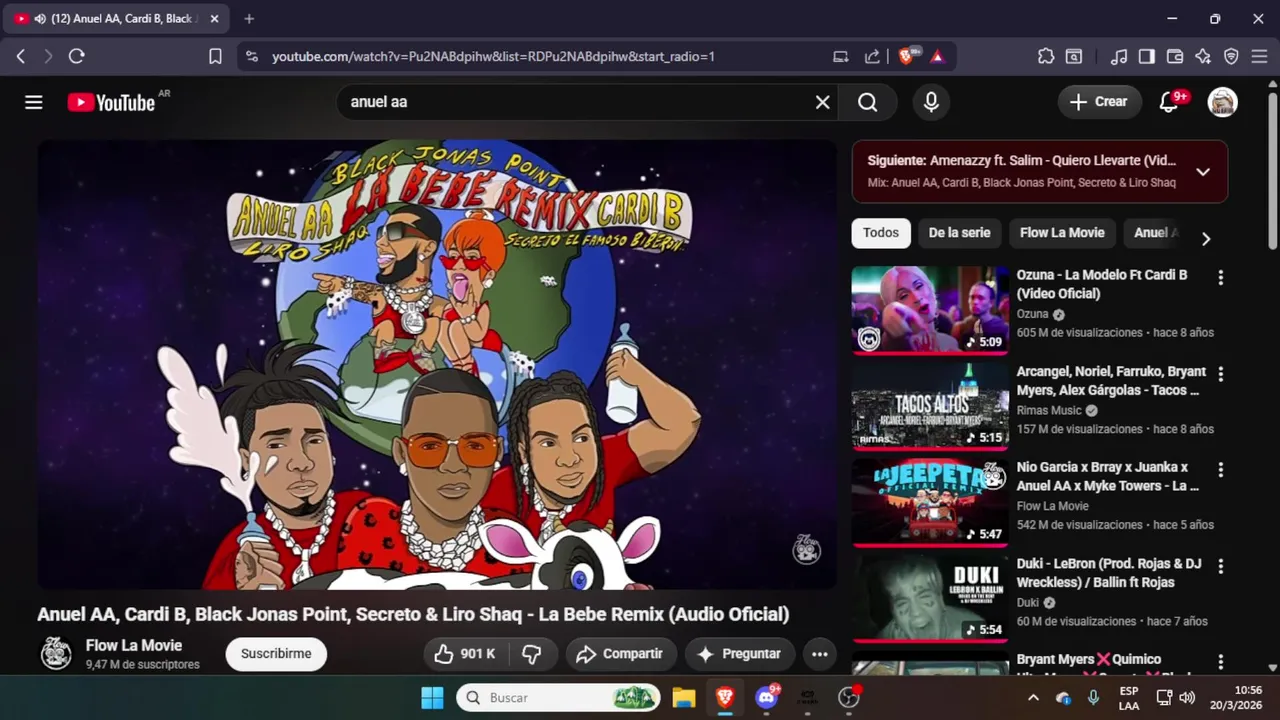Click Flow La Movie watermark in player

click(x=806, y=549)
